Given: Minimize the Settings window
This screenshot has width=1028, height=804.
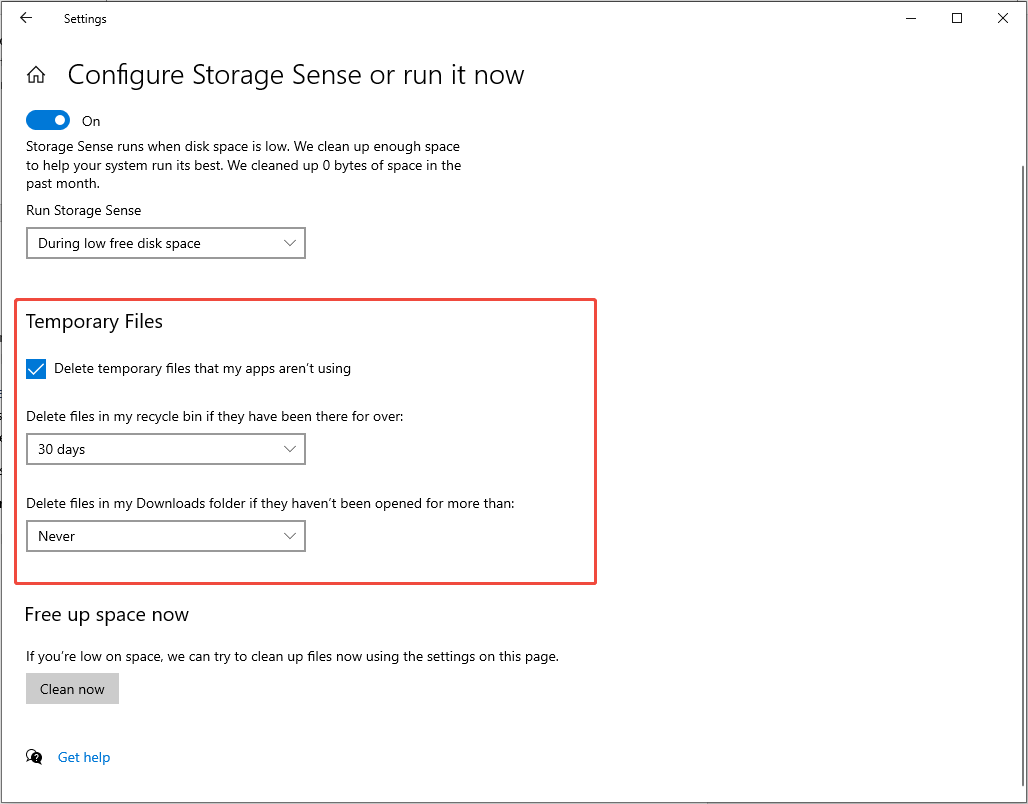Looking at the screenshot, I should click(x=911, y=18).
